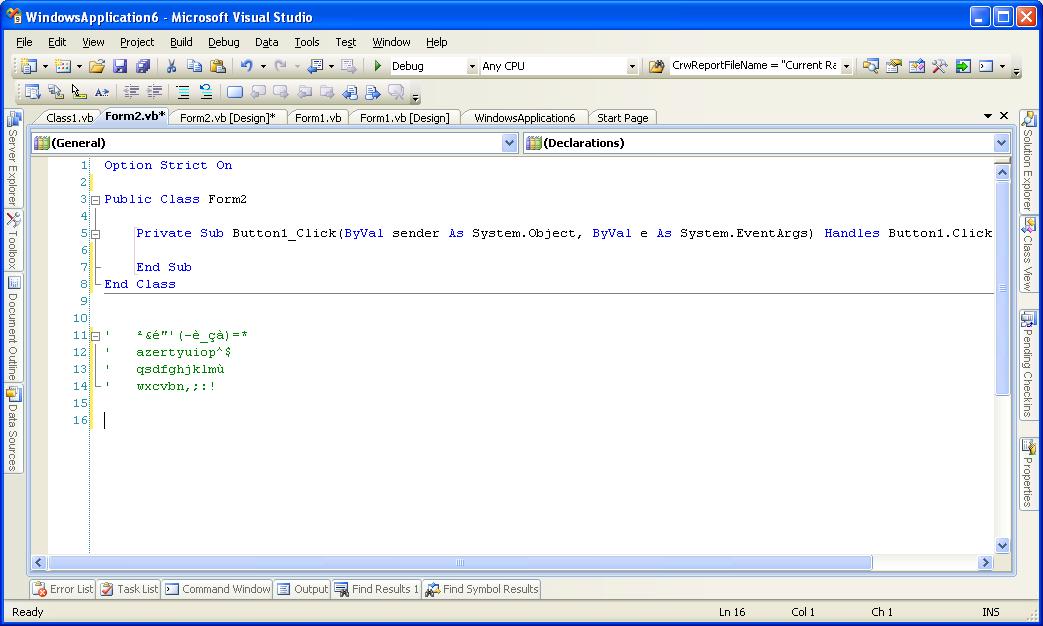
Task: Open the Any CPU platform dropdown
Action: (x=632, y=66)
